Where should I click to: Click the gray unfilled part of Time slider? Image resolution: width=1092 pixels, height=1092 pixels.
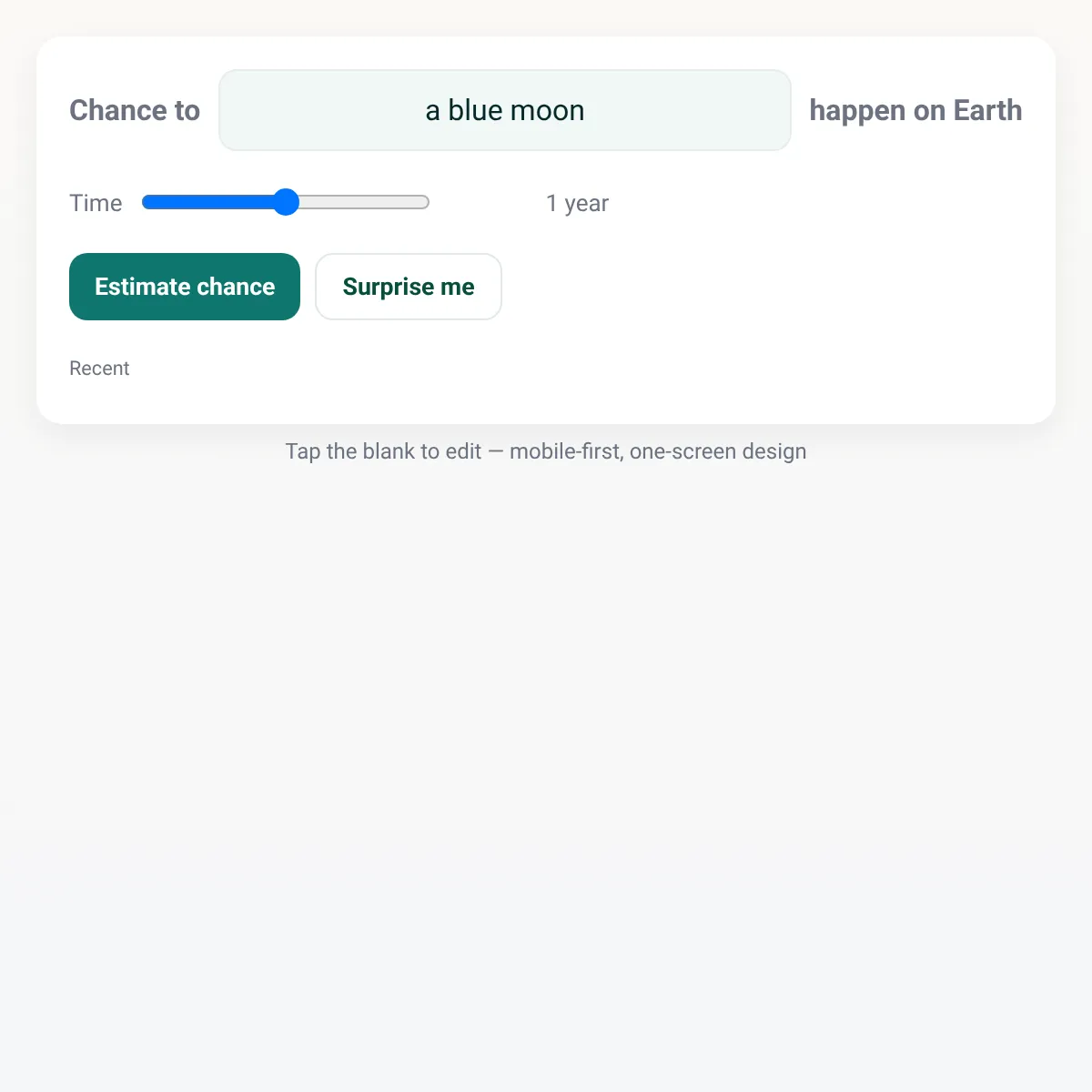point(364,202)
